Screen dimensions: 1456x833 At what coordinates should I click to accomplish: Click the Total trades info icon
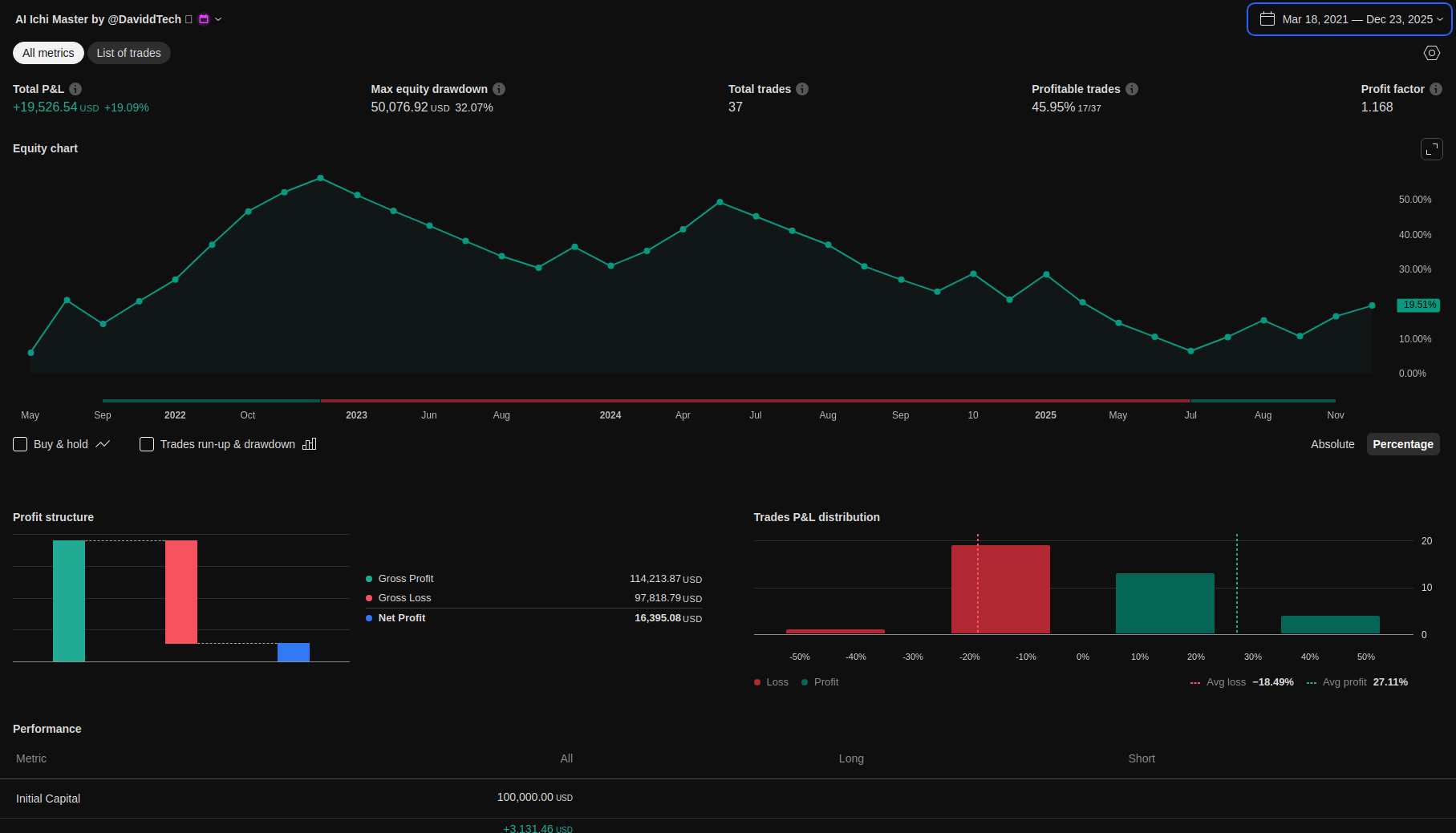pos(802,89)
